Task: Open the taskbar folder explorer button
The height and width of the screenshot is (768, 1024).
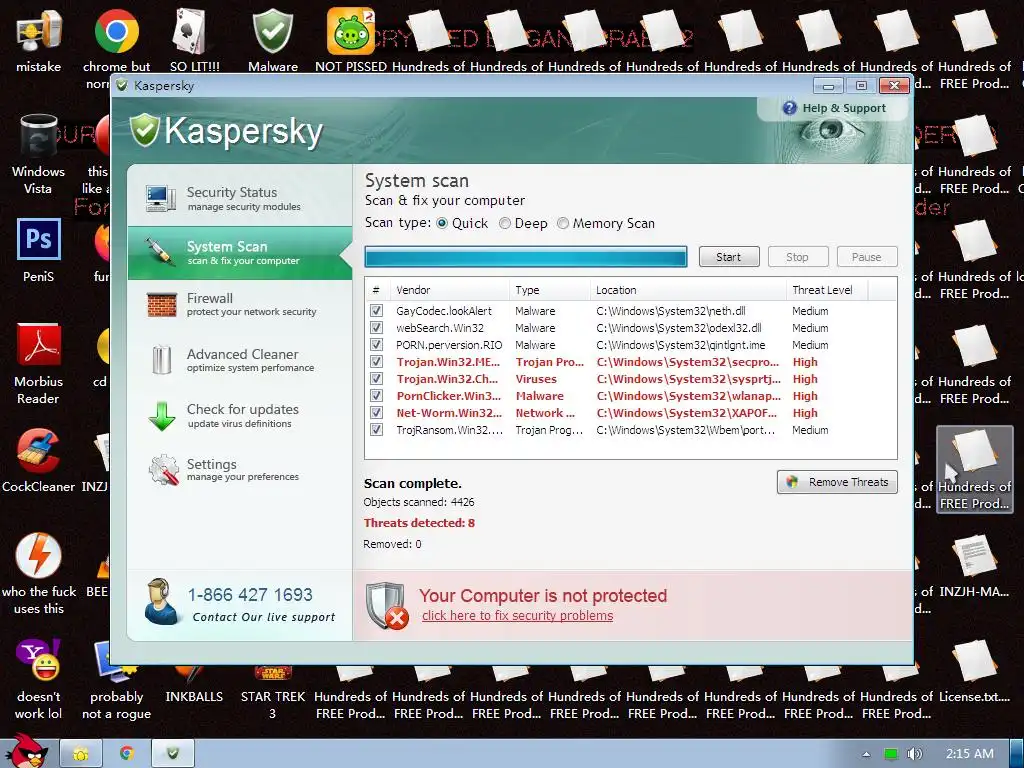Action: (81, 754)
